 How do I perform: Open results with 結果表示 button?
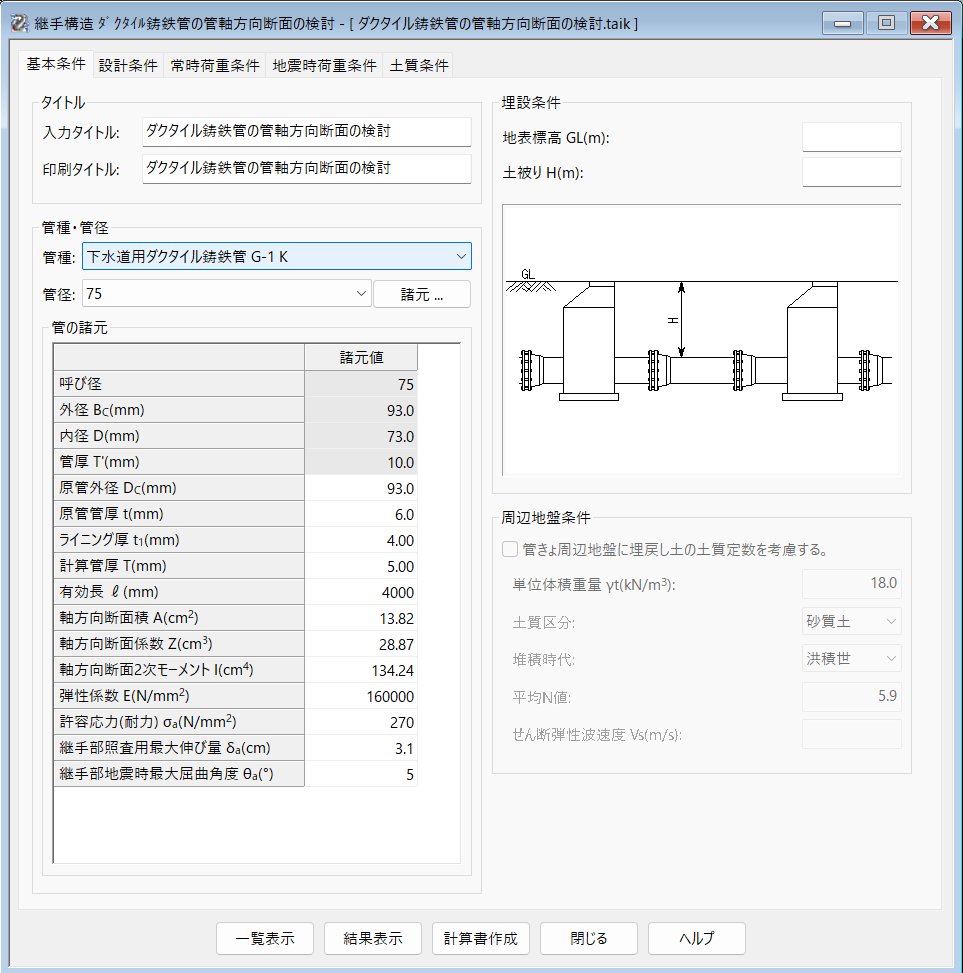pos(373,939)
